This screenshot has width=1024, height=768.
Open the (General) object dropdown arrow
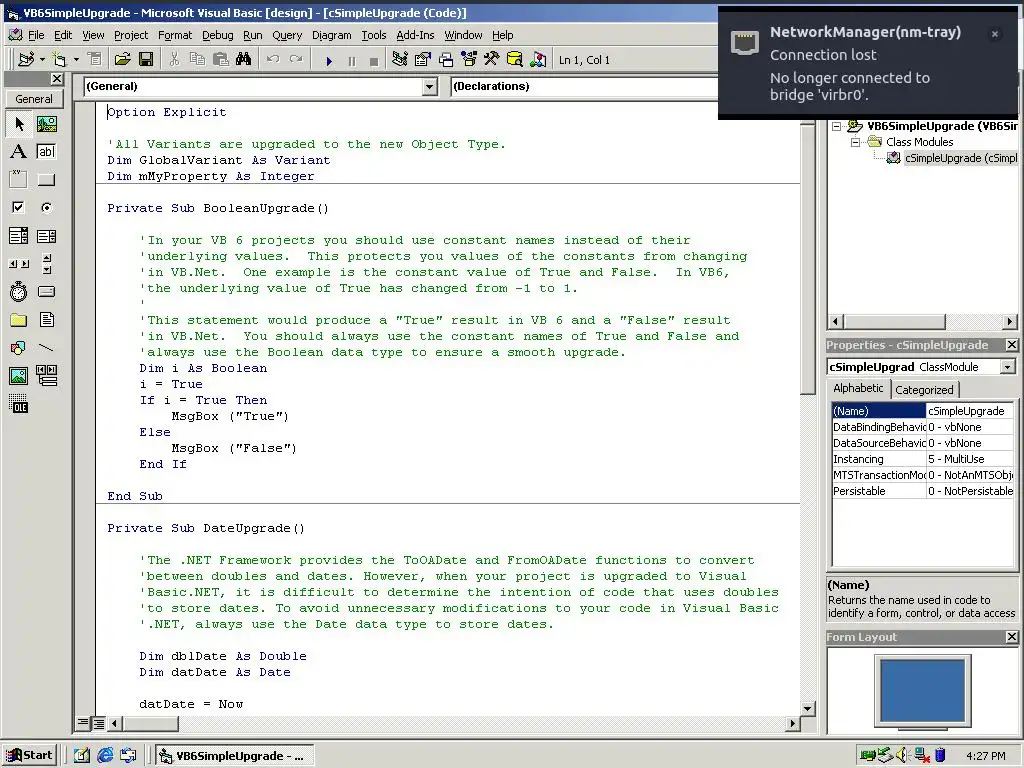pos(429,86)
